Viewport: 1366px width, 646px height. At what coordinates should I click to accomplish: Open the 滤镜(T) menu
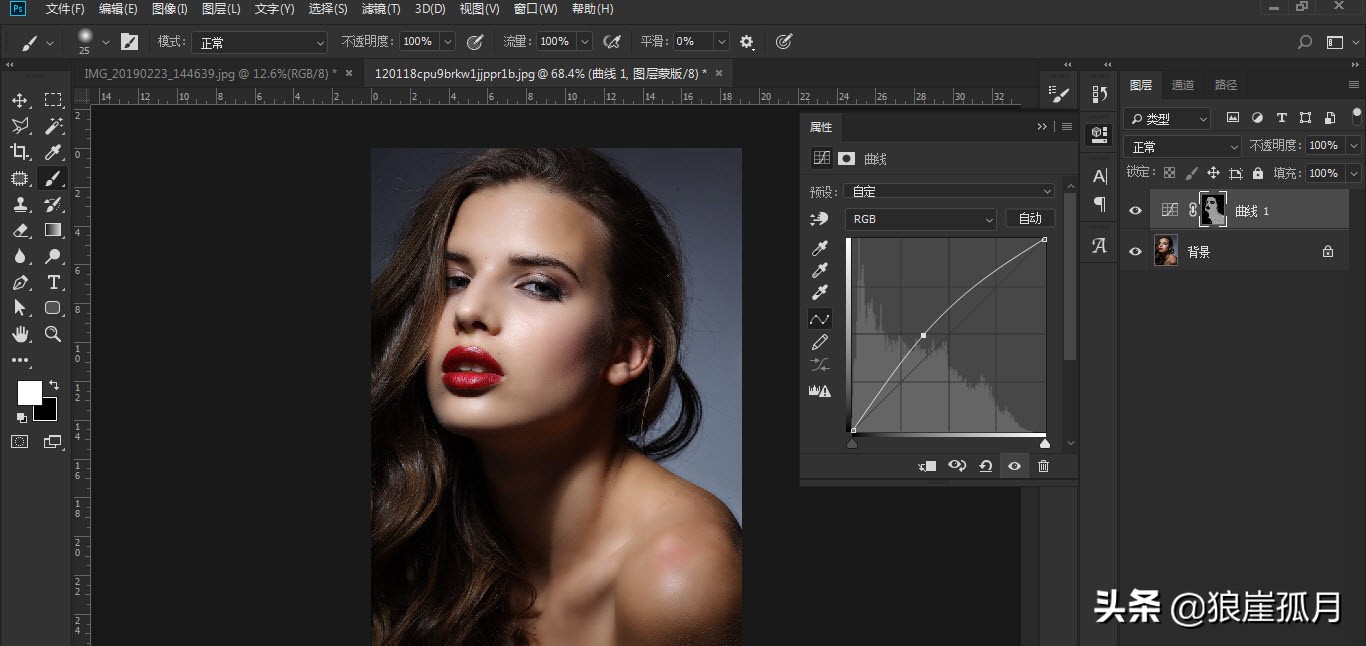(381, 9)
